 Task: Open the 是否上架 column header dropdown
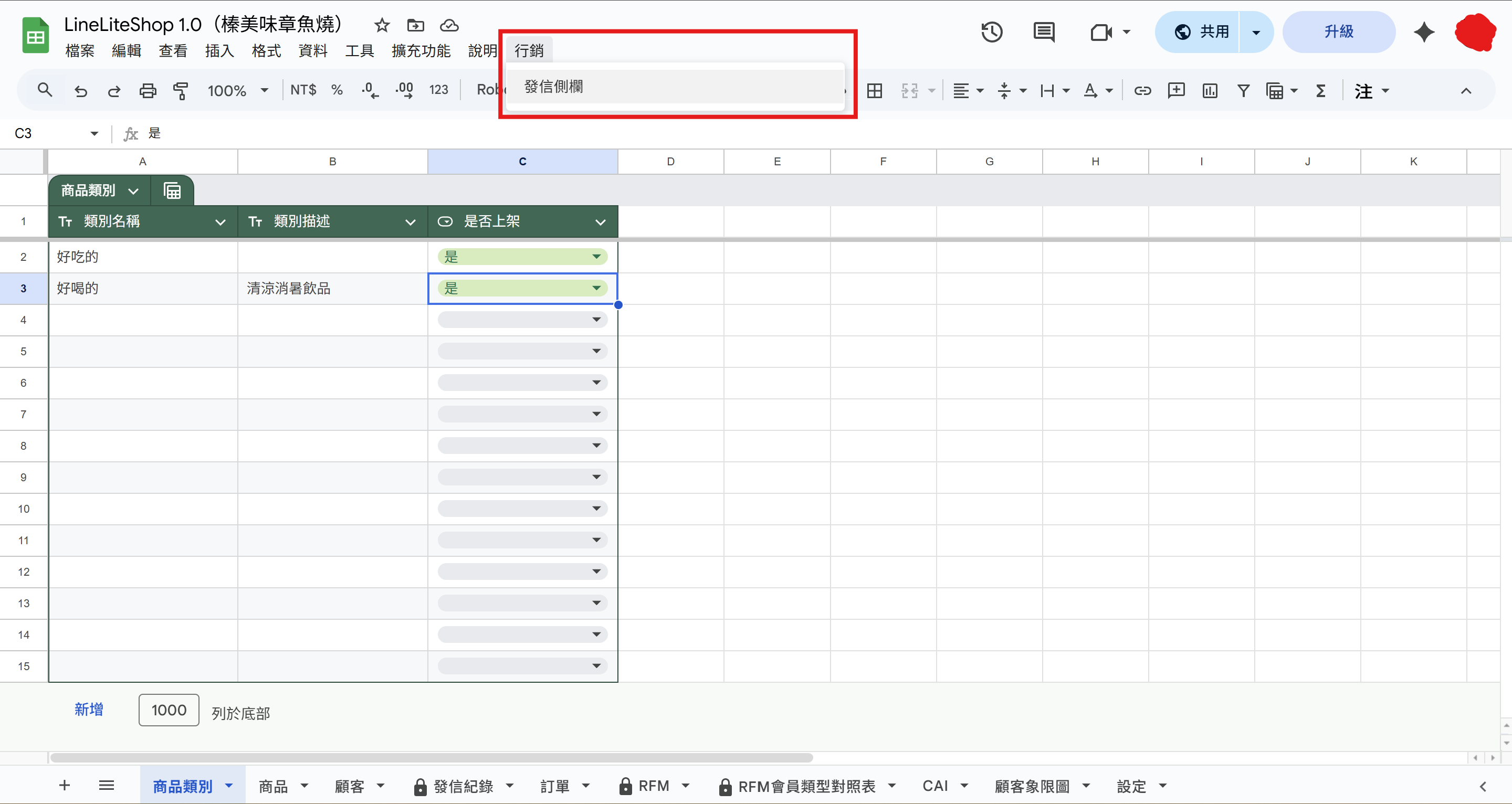click(600, 221)
